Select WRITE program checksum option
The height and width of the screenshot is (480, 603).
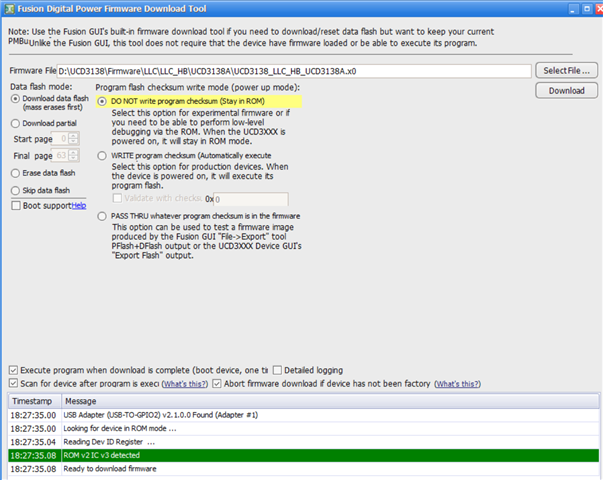[x=102, y=156]
